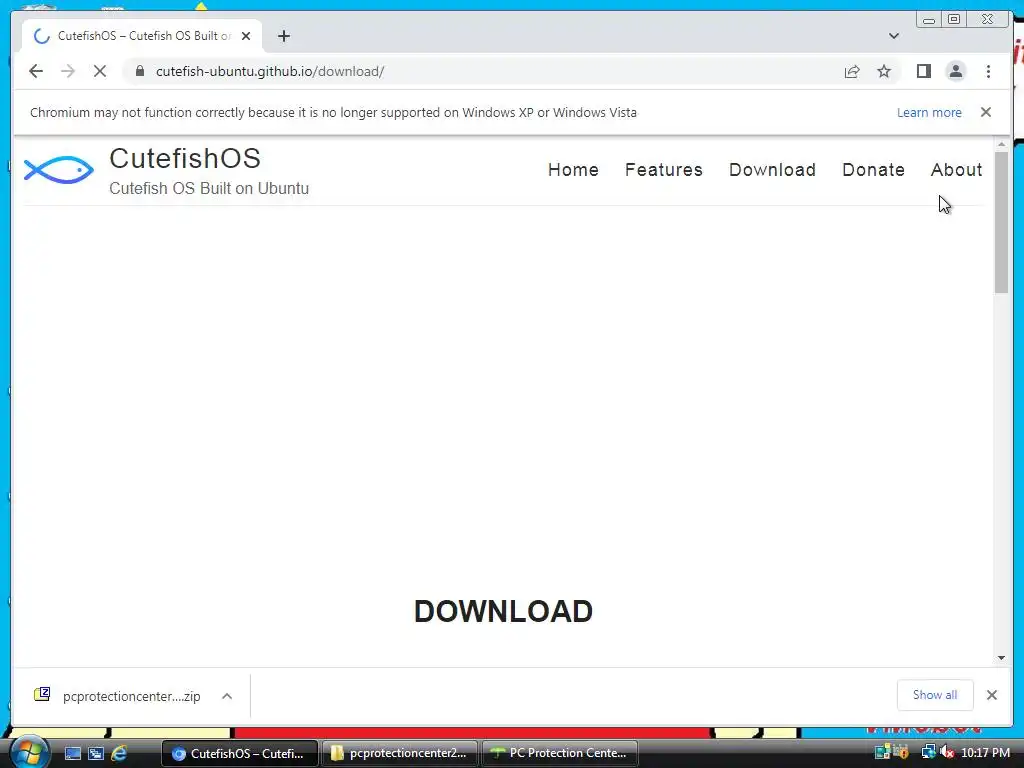
Task: Open the side panel
Action: point(923,71)
